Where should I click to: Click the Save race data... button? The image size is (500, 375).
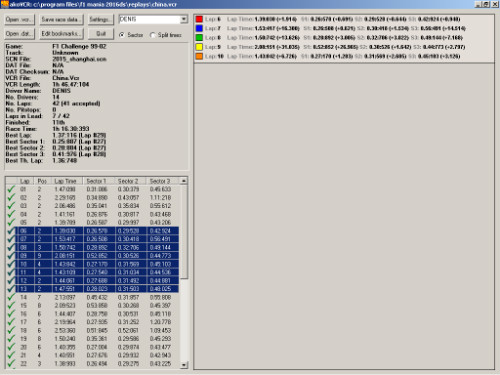[x=61, y=20]
